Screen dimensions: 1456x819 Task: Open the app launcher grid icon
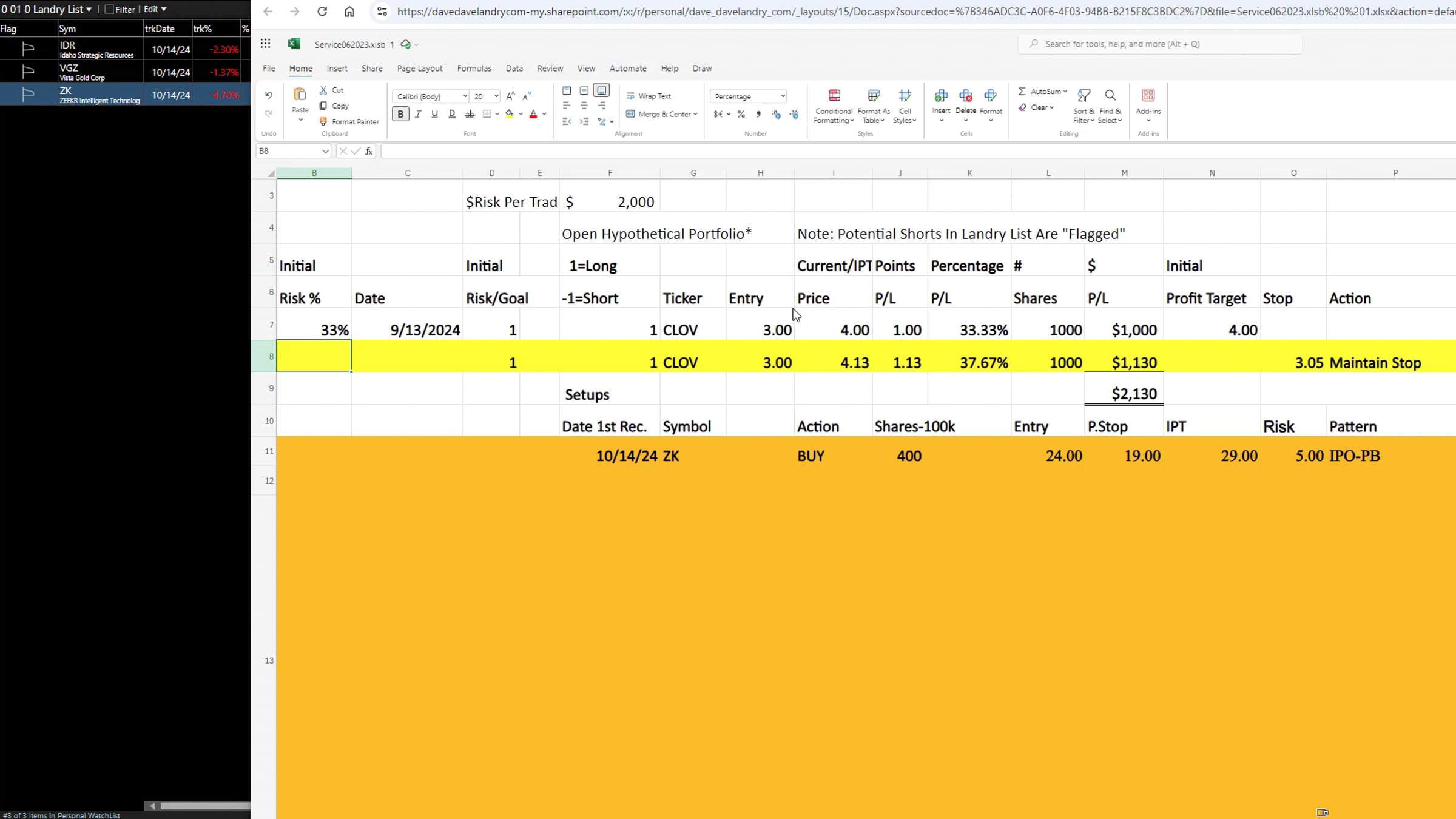point(265,44)
